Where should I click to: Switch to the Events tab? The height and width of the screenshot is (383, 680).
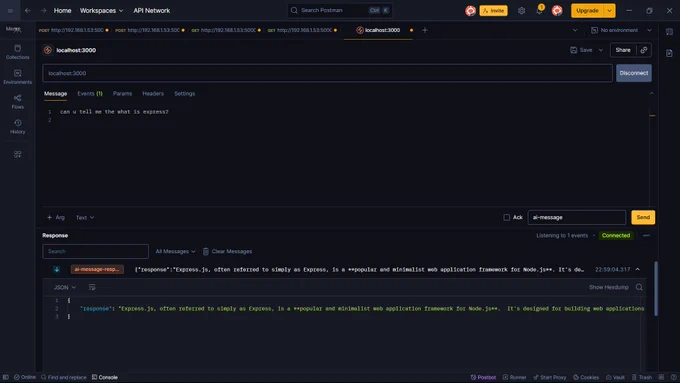coord(90,94)
